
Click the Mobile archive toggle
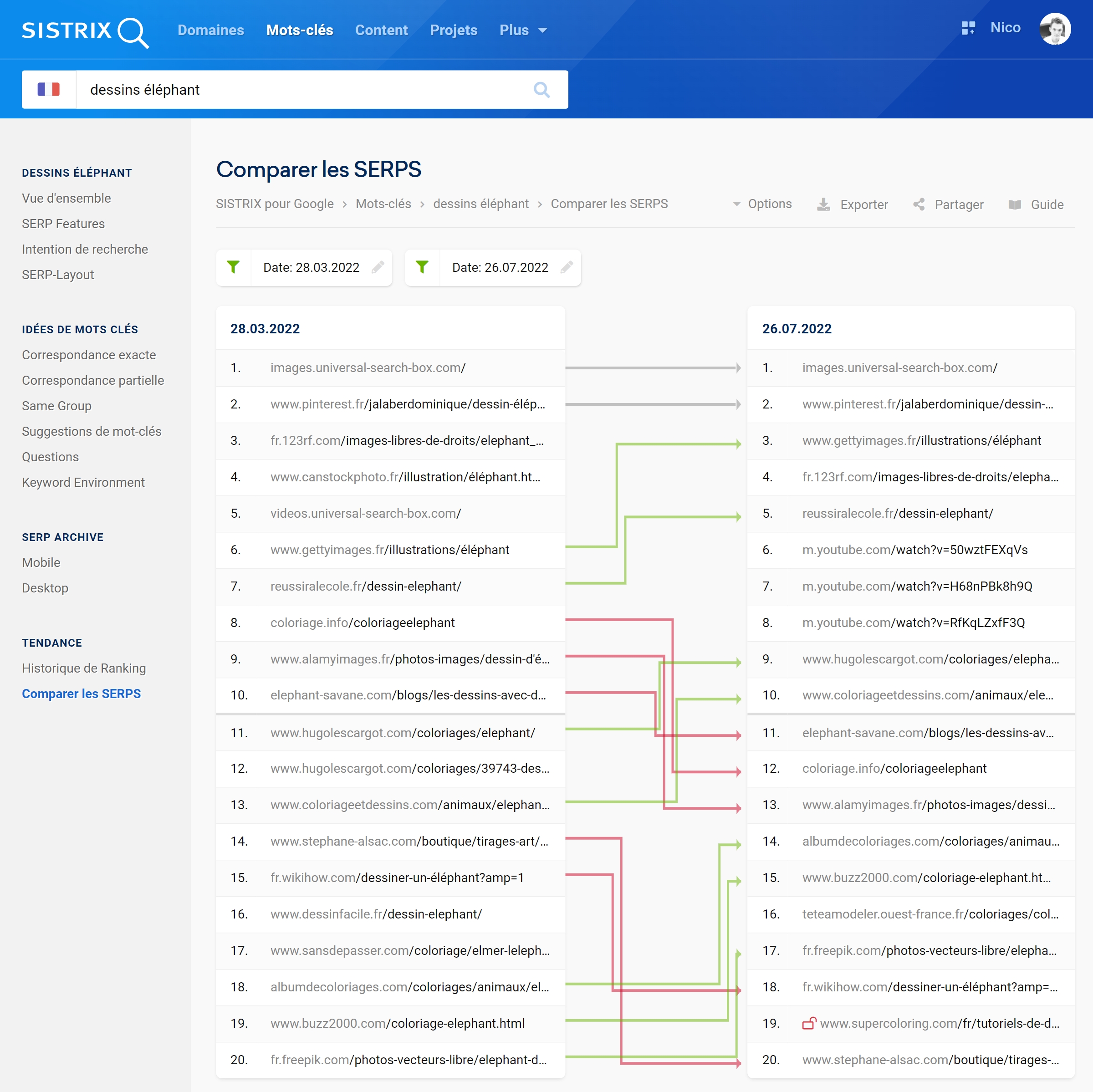tap(41, 561)
